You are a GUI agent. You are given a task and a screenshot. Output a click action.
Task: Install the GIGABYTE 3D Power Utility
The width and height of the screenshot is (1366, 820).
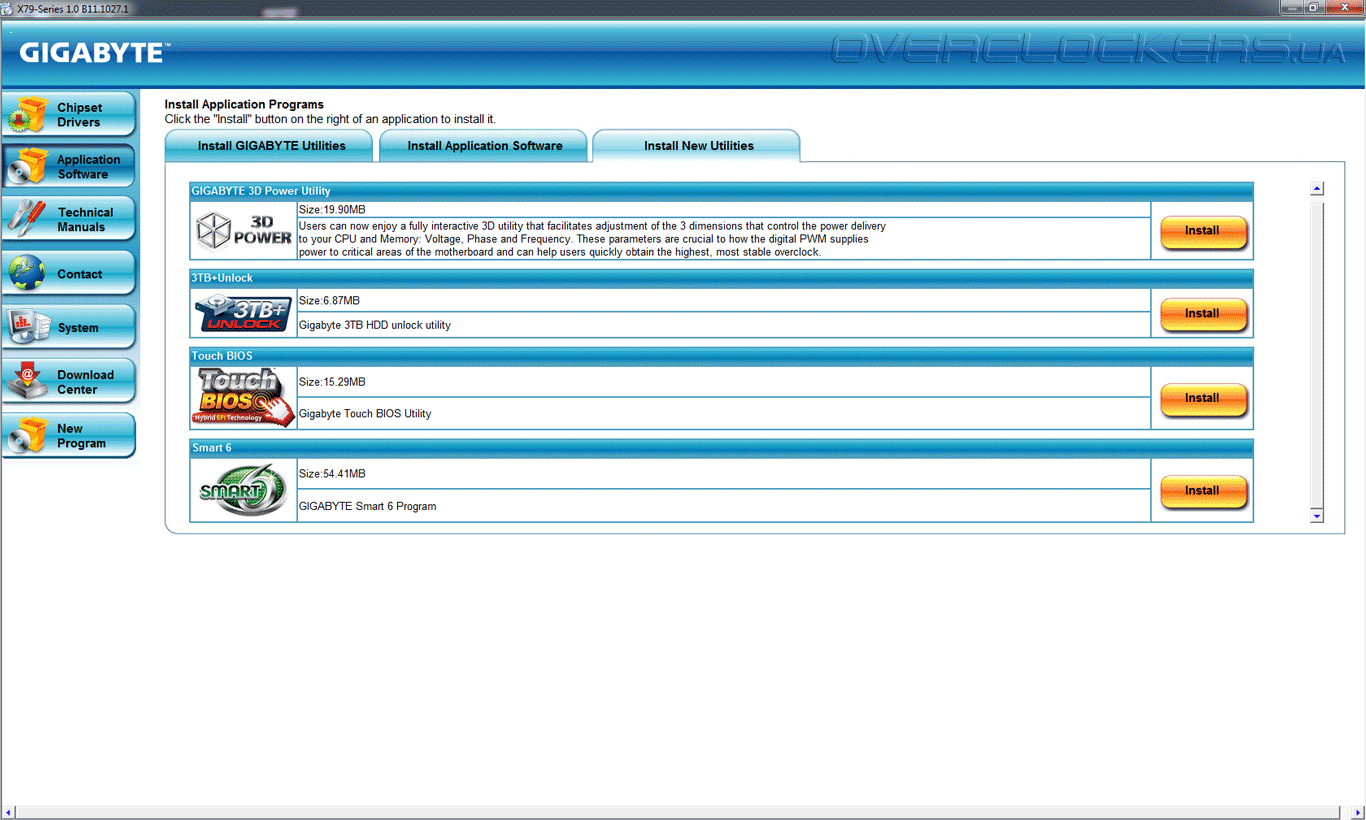[x=1203, y=231]
